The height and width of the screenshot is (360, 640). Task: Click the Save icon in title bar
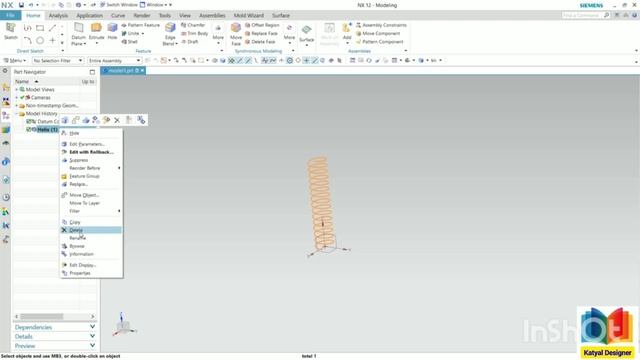tap(21, 5)
